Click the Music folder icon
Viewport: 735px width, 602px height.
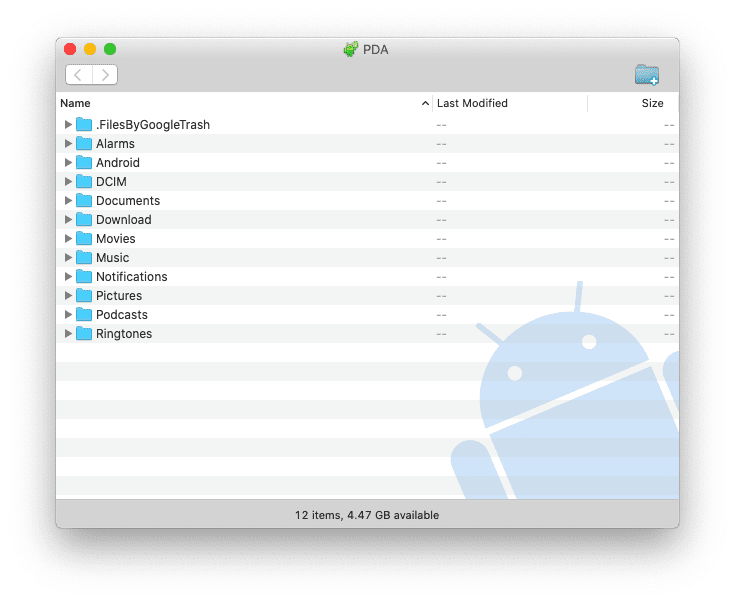click(84, 257)
